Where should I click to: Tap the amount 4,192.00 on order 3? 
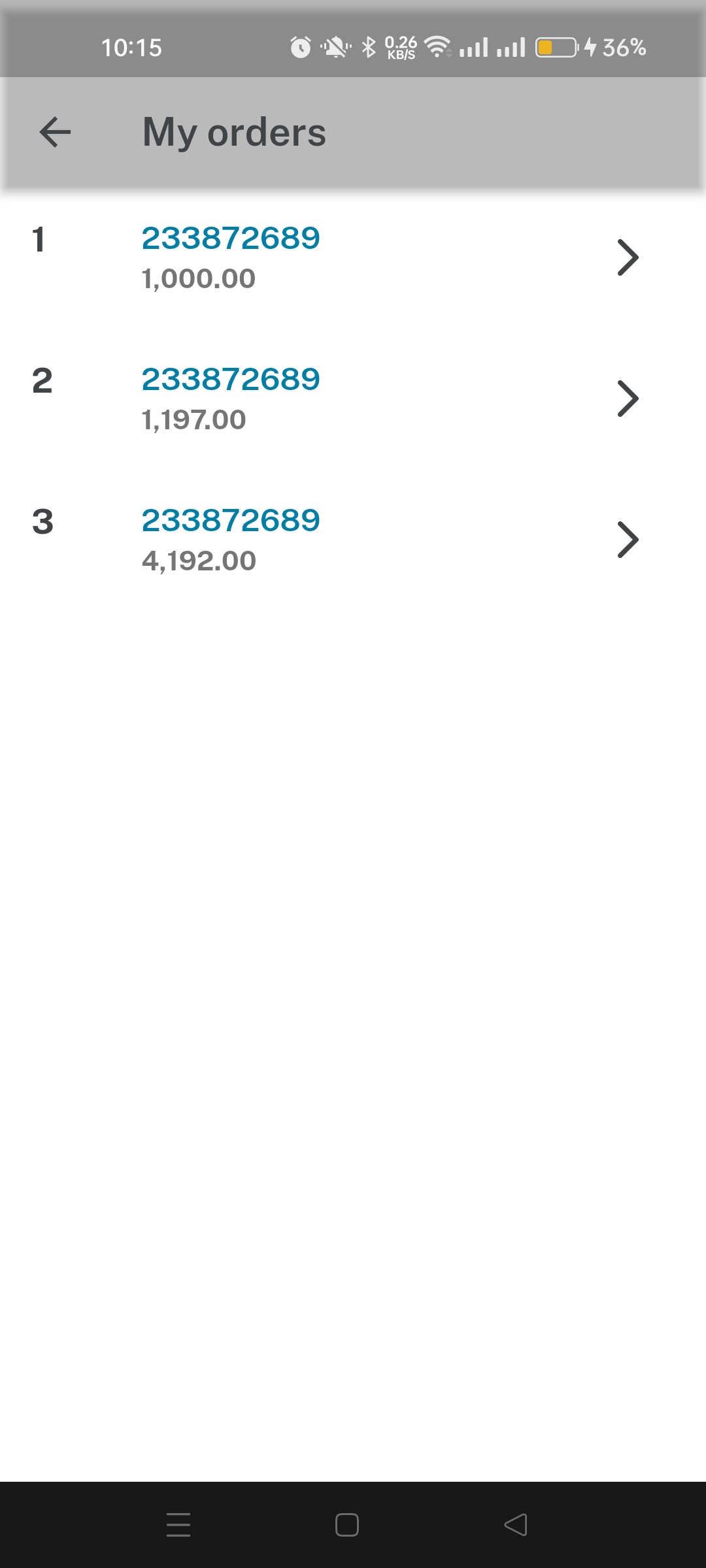point(199,559)
